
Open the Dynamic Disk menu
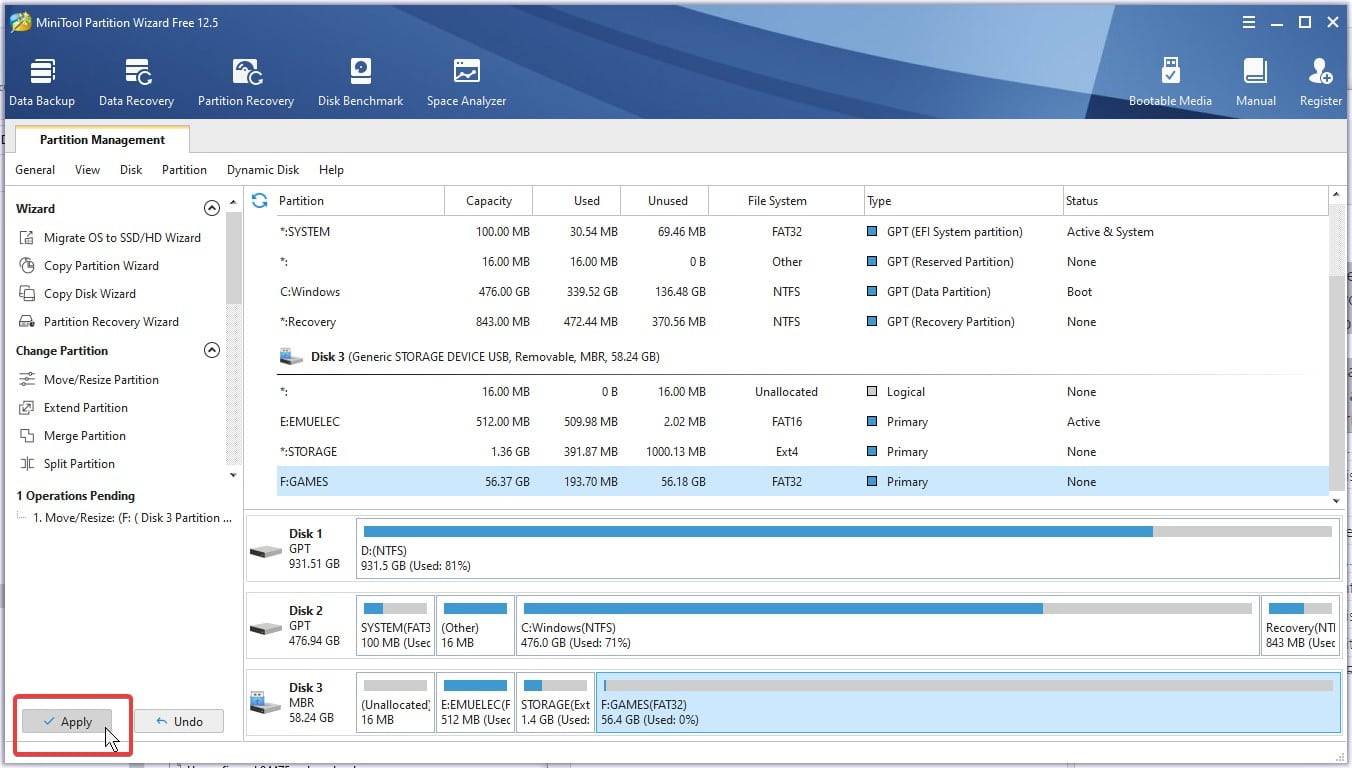[x=262, y=170]
